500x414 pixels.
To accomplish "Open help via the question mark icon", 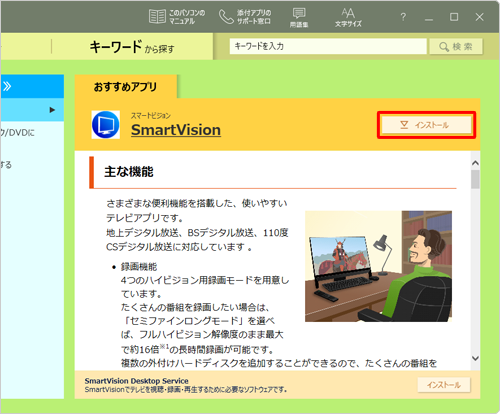I will (x=403, y=17).
